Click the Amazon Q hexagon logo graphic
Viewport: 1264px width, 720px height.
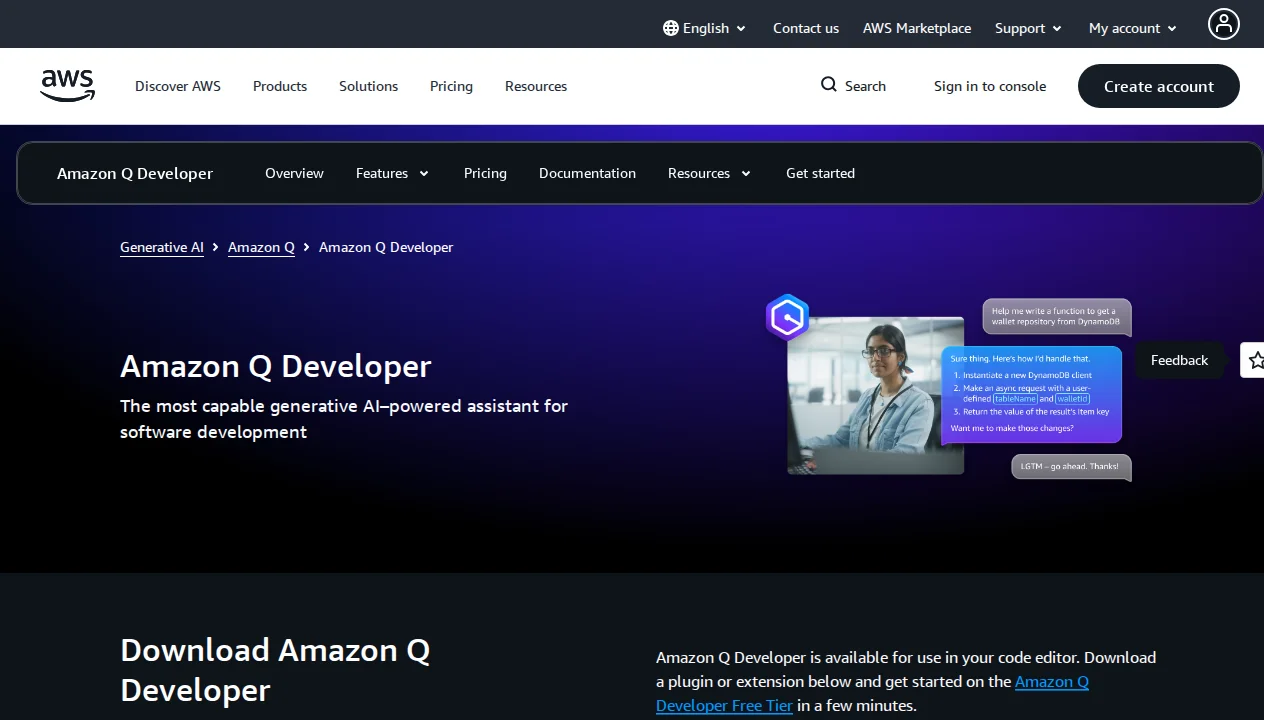(787, 317)
